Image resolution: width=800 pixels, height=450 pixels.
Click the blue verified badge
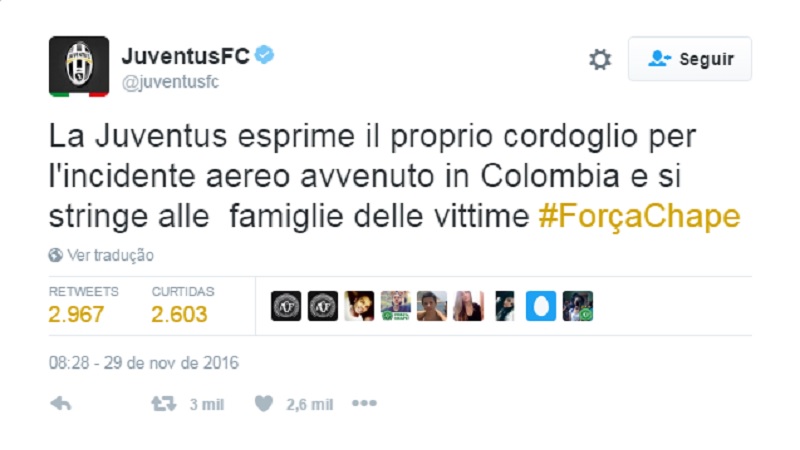[x=264, y=55]
